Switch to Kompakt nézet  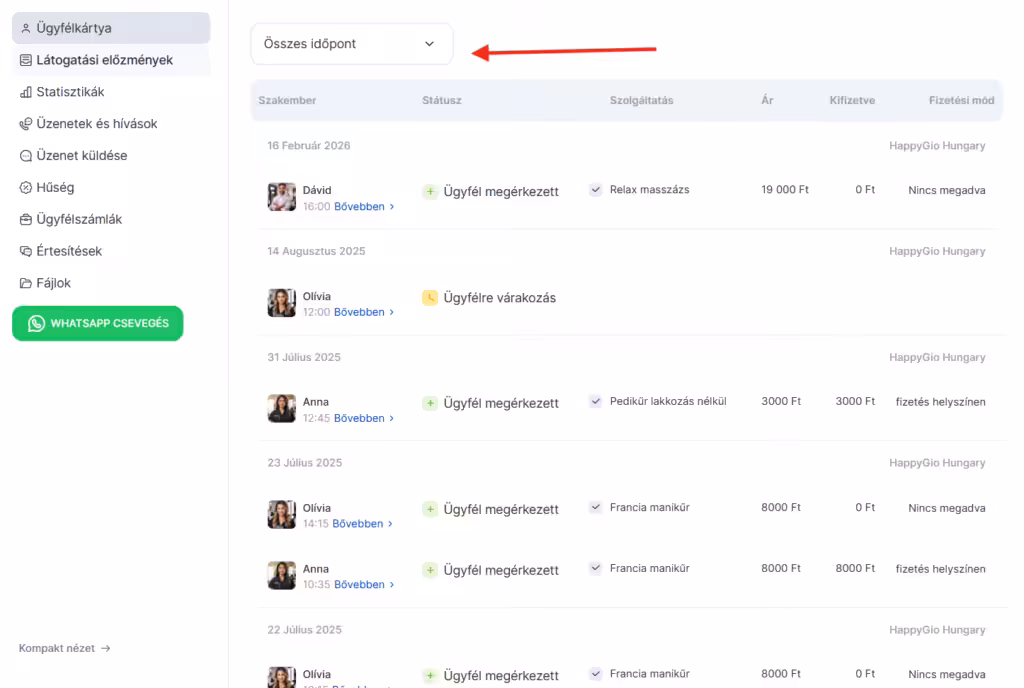pyautogui.click(x=64, y=649)
